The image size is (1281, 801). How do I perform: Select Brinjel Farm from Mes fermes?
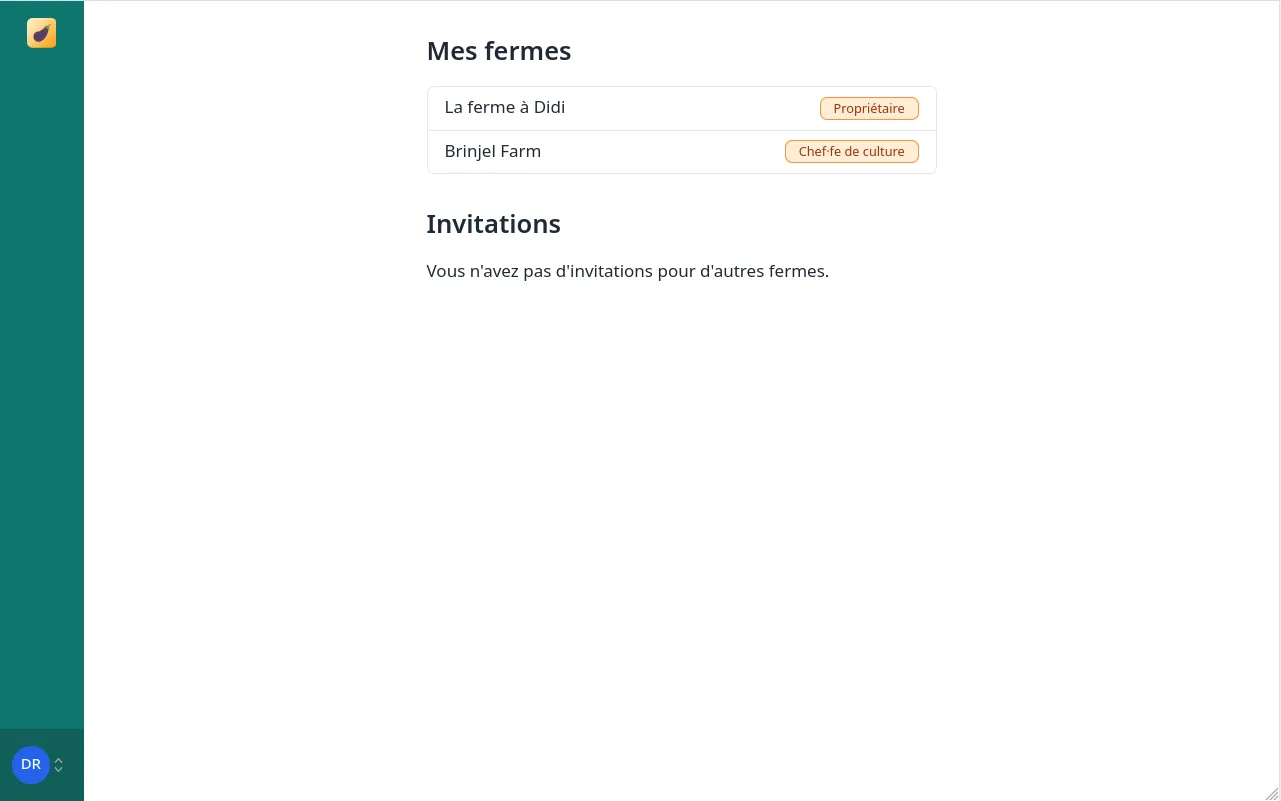(x=493, y=151)
